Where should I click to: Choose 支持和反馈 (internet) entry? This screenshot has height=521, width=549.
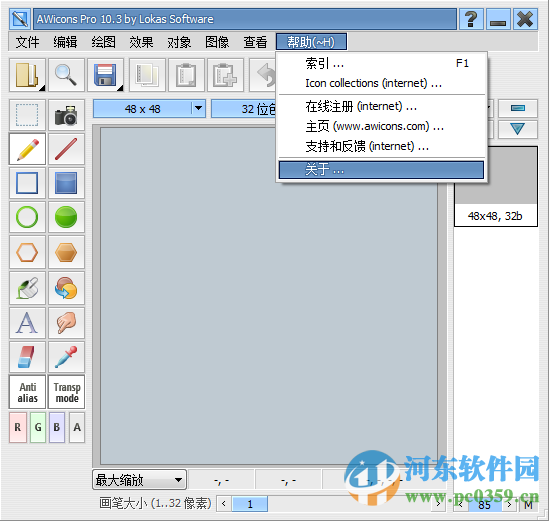381,146
